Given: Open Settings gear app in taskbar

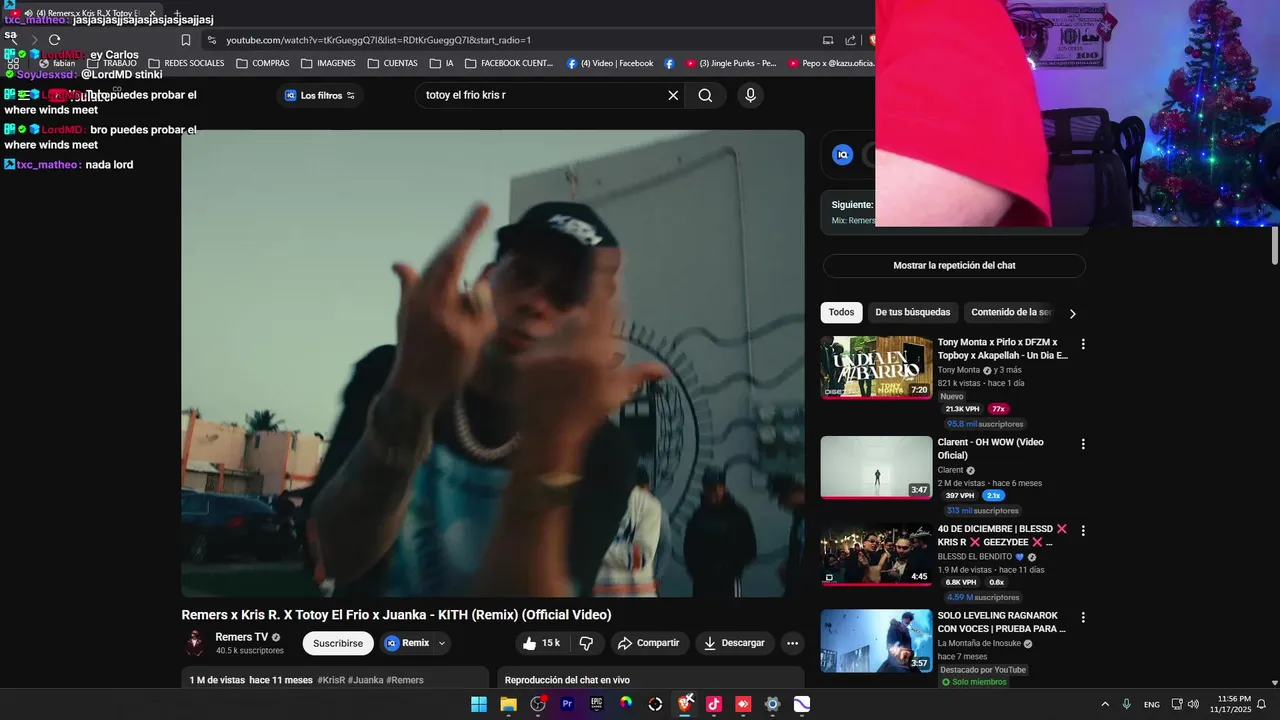Looking at the screenshot, I should tap(772, 704).
